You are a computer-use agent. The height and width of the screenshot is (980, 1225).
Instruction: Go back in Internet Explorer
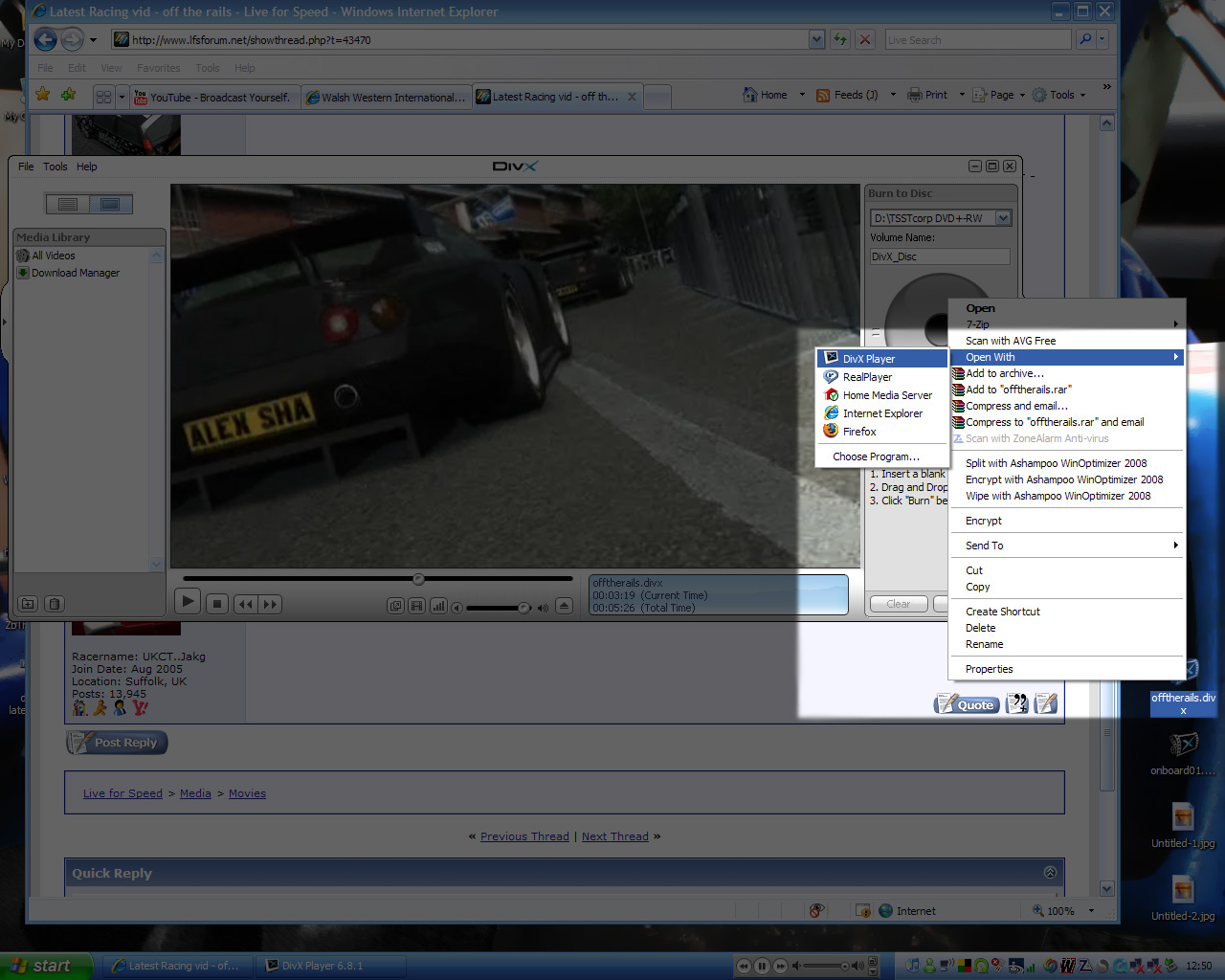coord(45,39)
